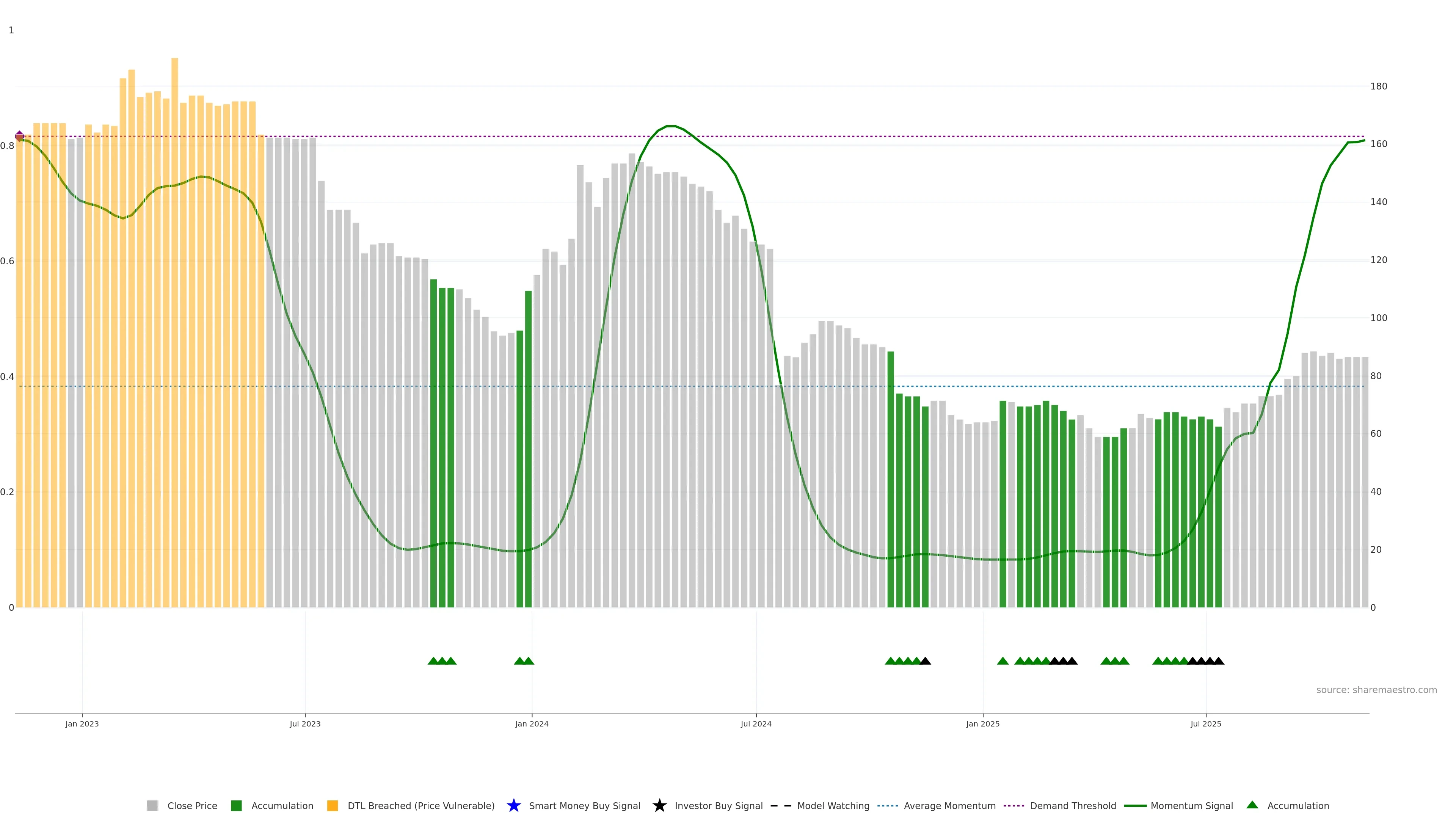Click the Jul 2023 axis label
This screenshot has height=819, width=1456.
coord(305,723)
